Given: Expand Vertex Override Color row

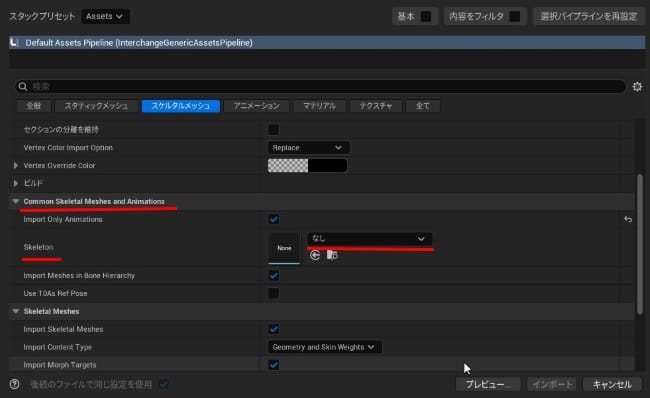Looking at the screenshot, I should point(16,165).
